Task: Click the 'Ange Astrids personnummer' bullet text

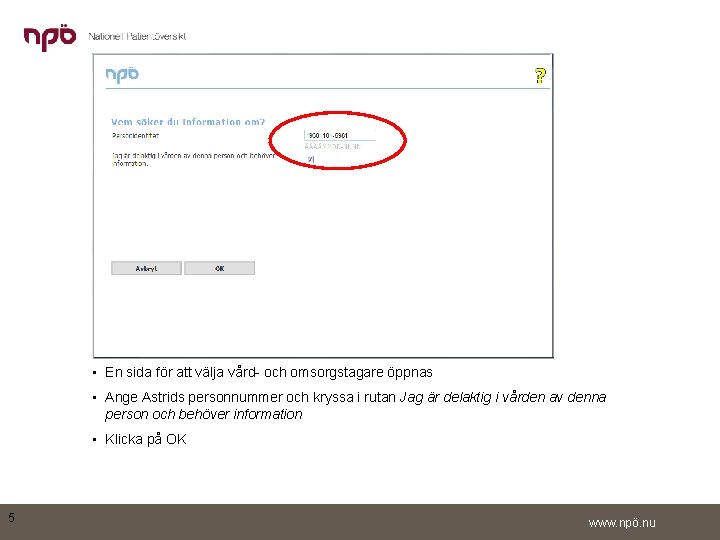Action: point(355,405)
